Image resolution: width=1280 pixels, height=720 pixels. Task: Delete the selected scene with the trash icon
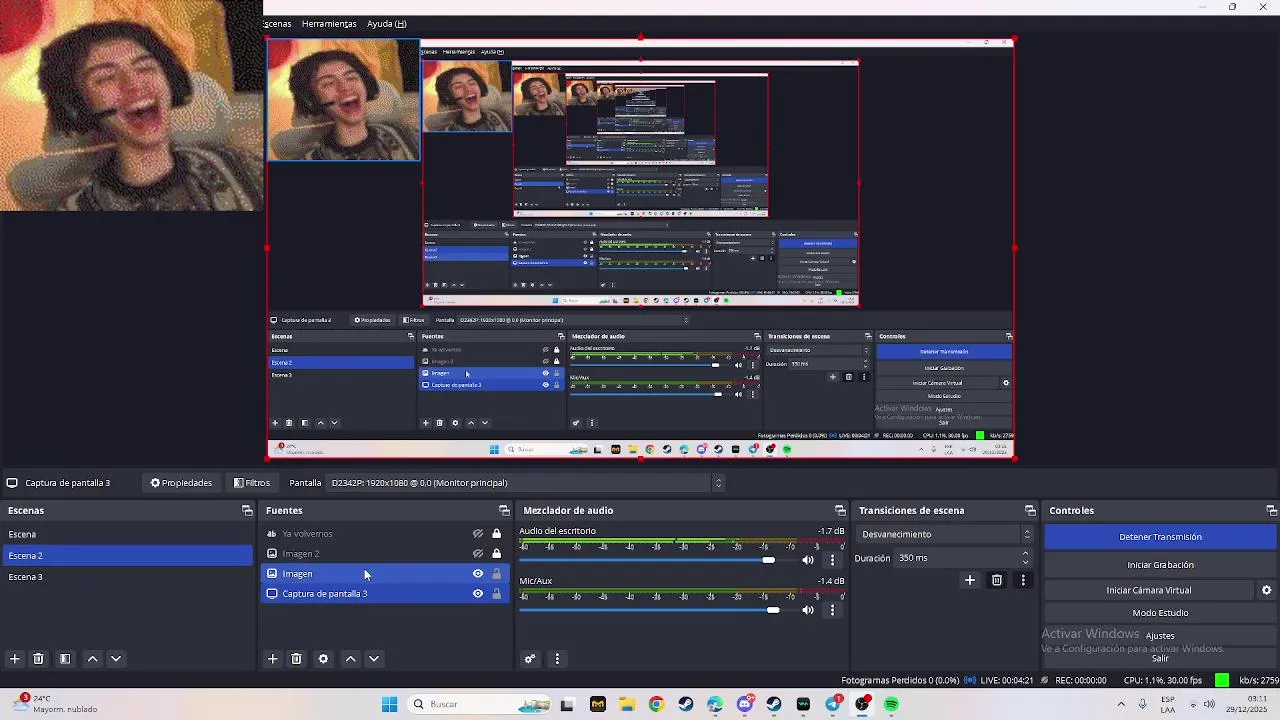coord(38,659)
